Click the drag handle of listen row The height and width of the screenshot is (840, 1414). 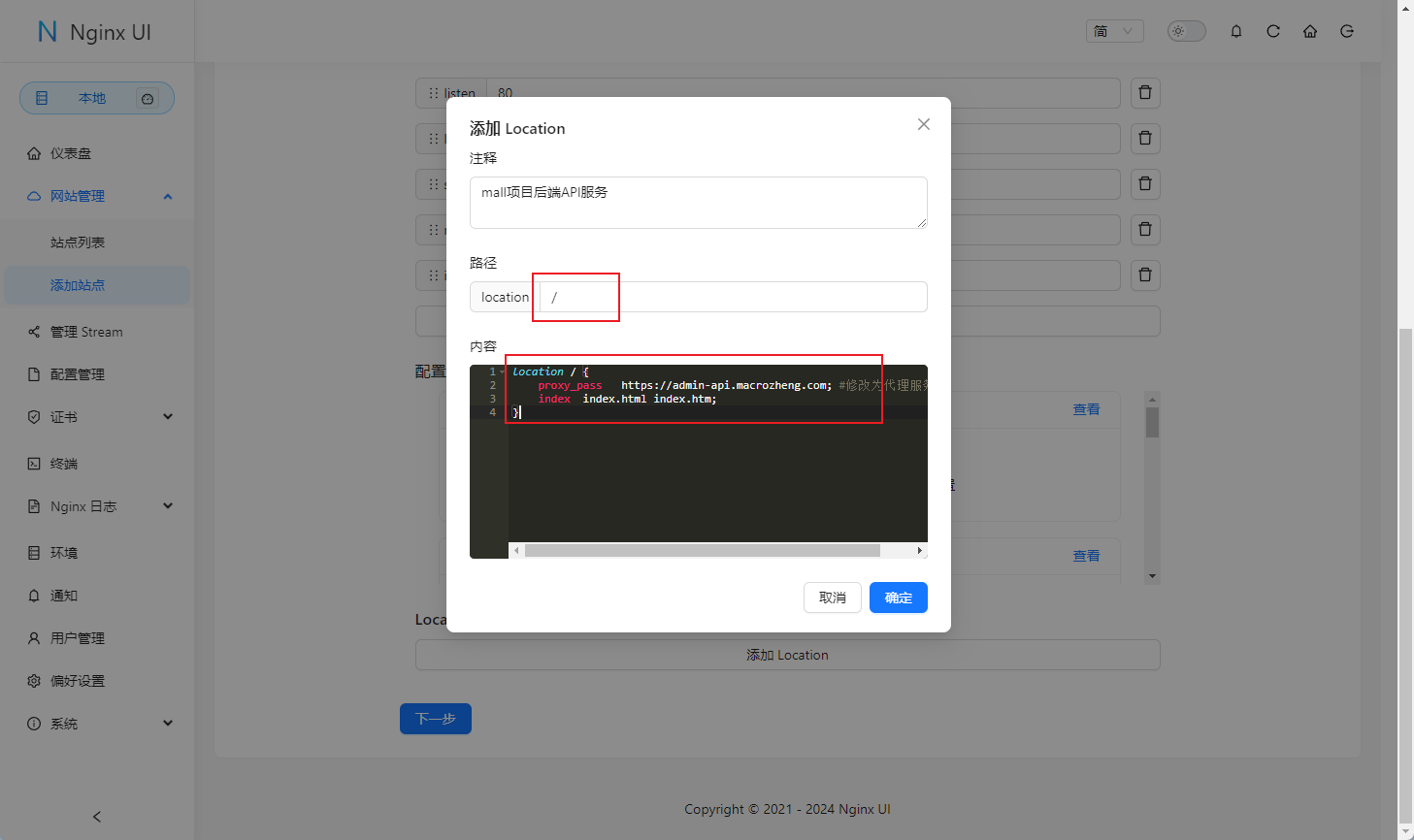point(433,93)
